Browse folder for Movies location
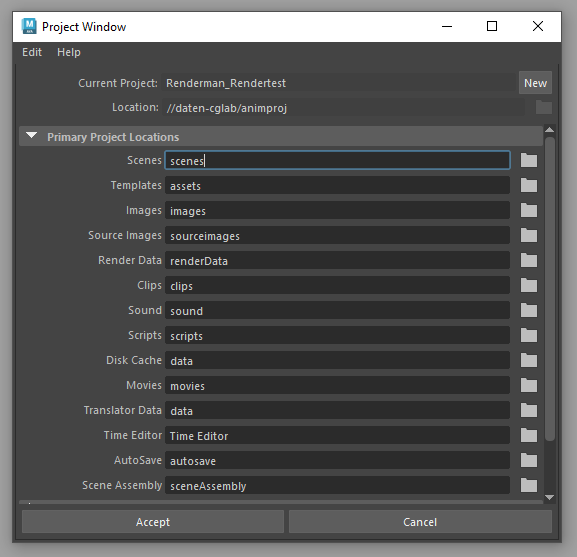Image resolution: width=577 pixels, height=557 pixels. 529,386
